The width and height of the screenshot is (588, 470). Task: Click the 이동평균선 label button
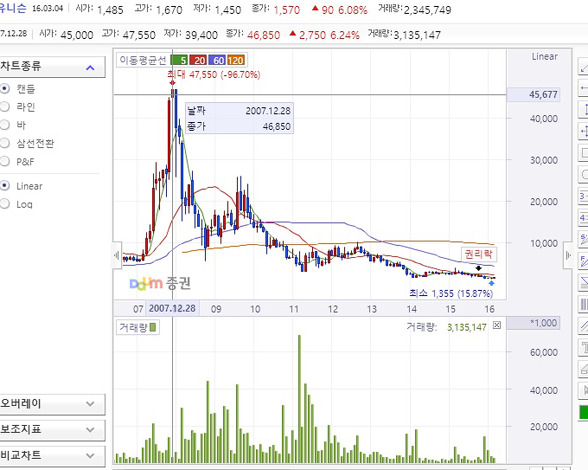[142, 60]
